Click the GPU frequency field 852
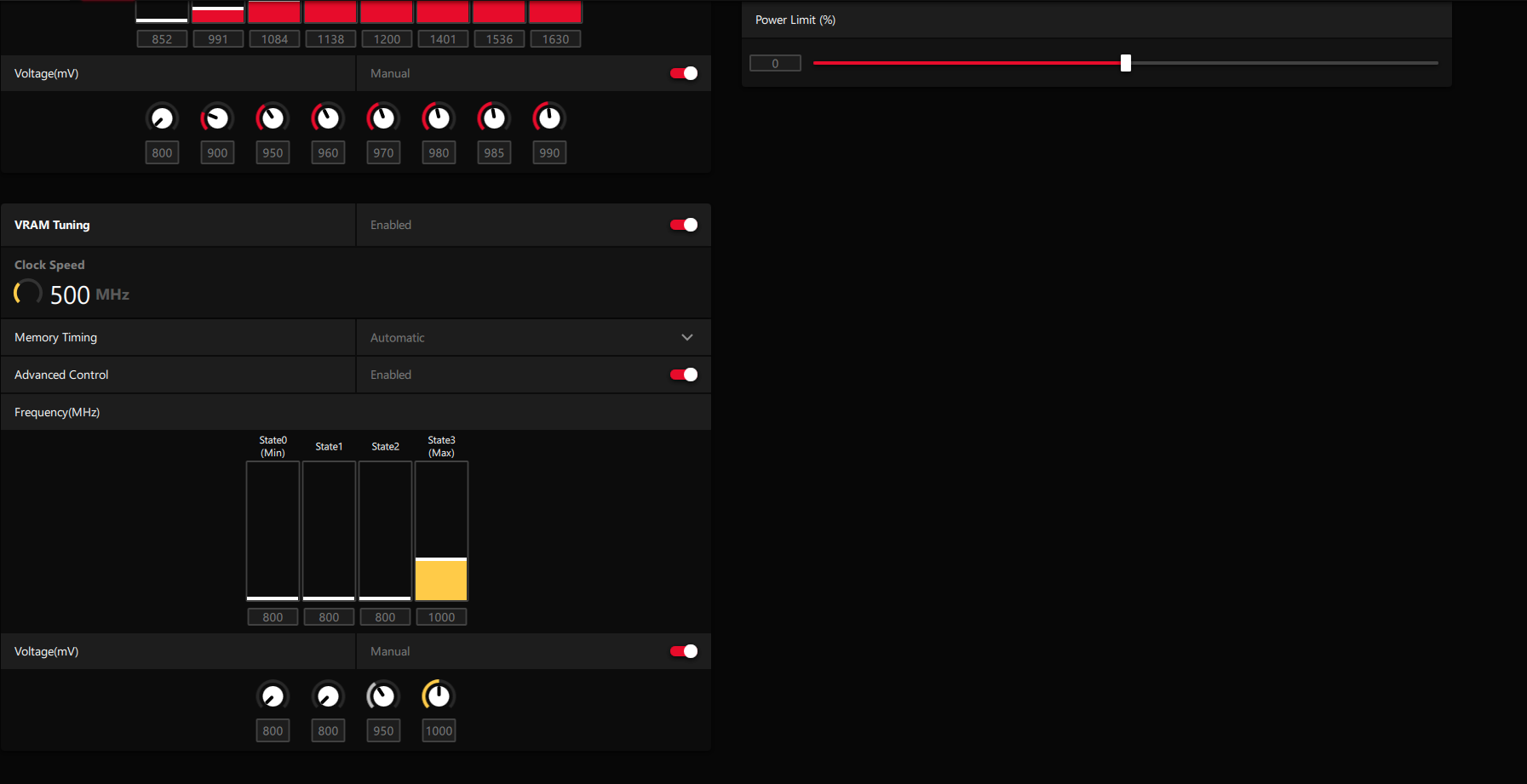Screen dimensions: 1527x784 coord(162,39)
